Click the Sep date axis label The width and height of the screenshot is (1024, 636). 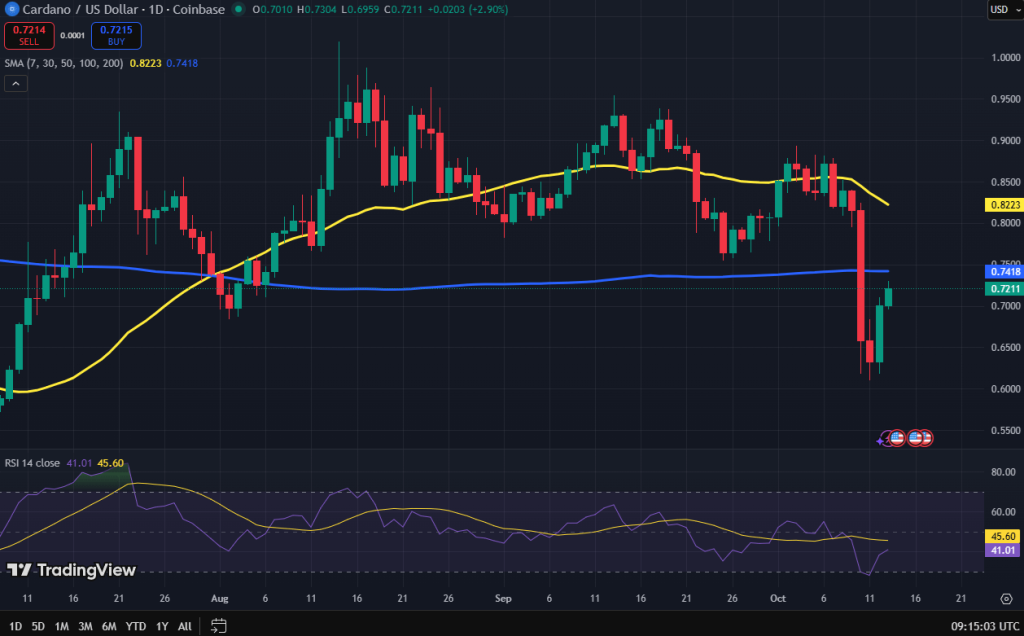(x=503, y=598)
